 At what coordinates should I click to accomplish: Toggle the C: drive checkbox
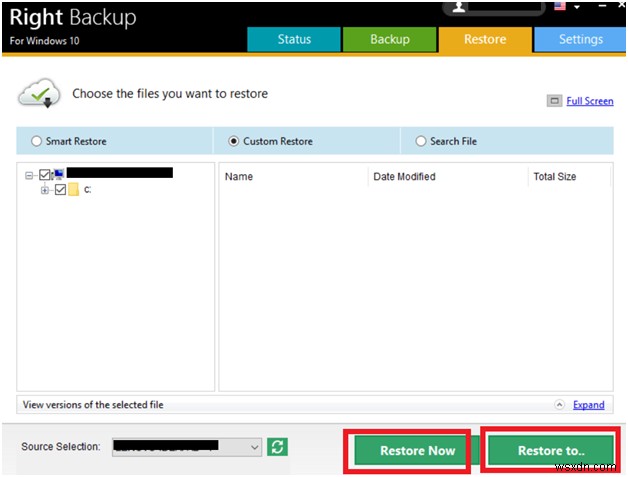tap(60, 189)
